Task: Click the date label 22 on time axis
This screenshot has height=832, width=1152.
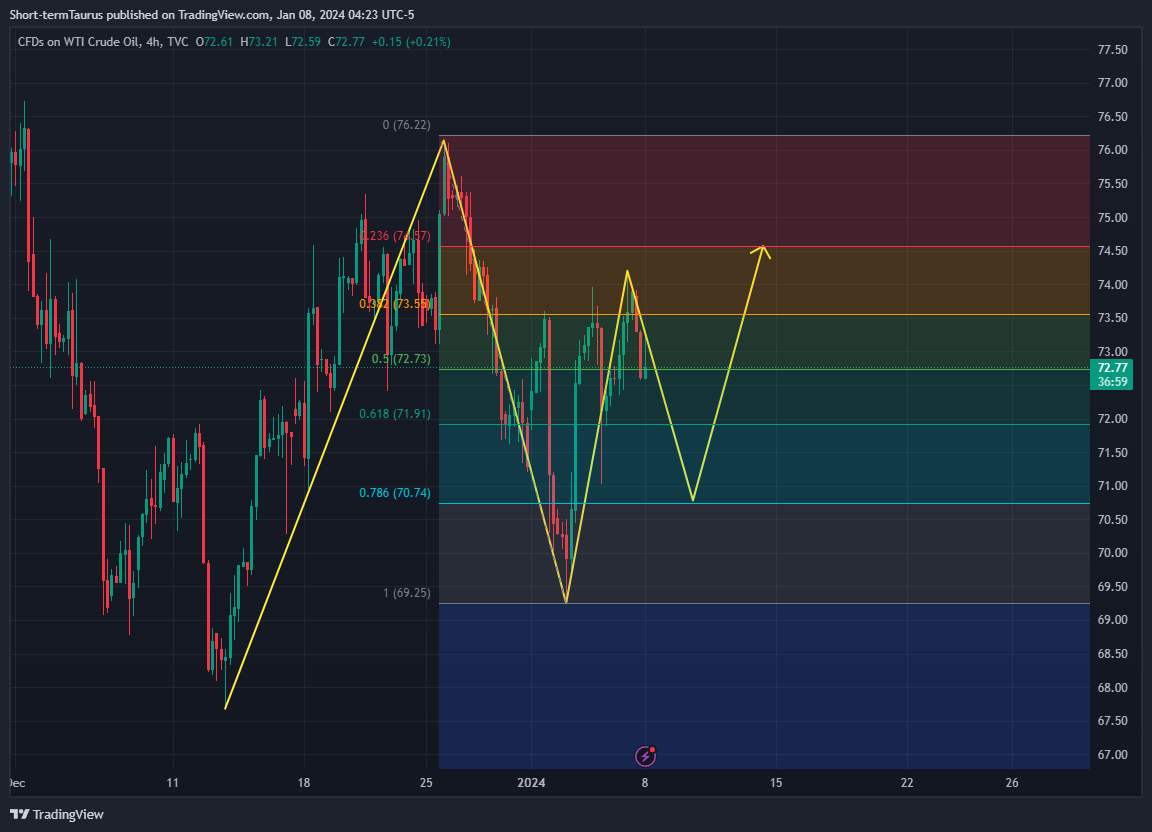Action: coord(907,783)
